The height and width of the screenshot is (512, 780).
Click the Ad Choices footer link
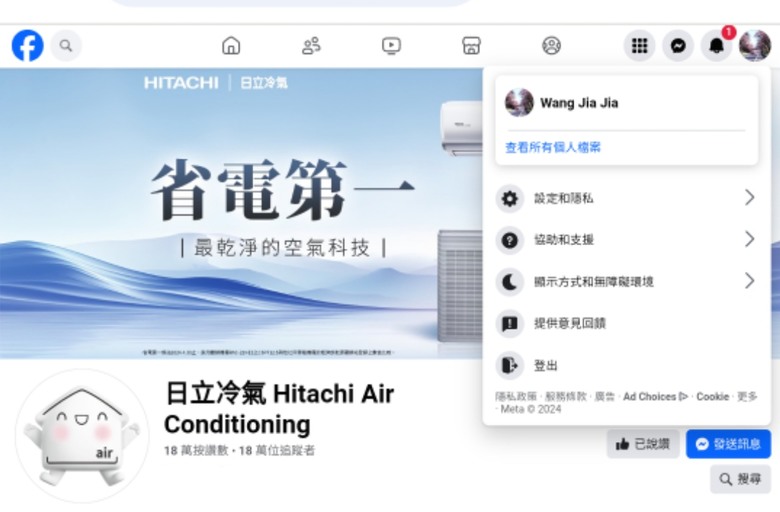(x=655, y=397)
